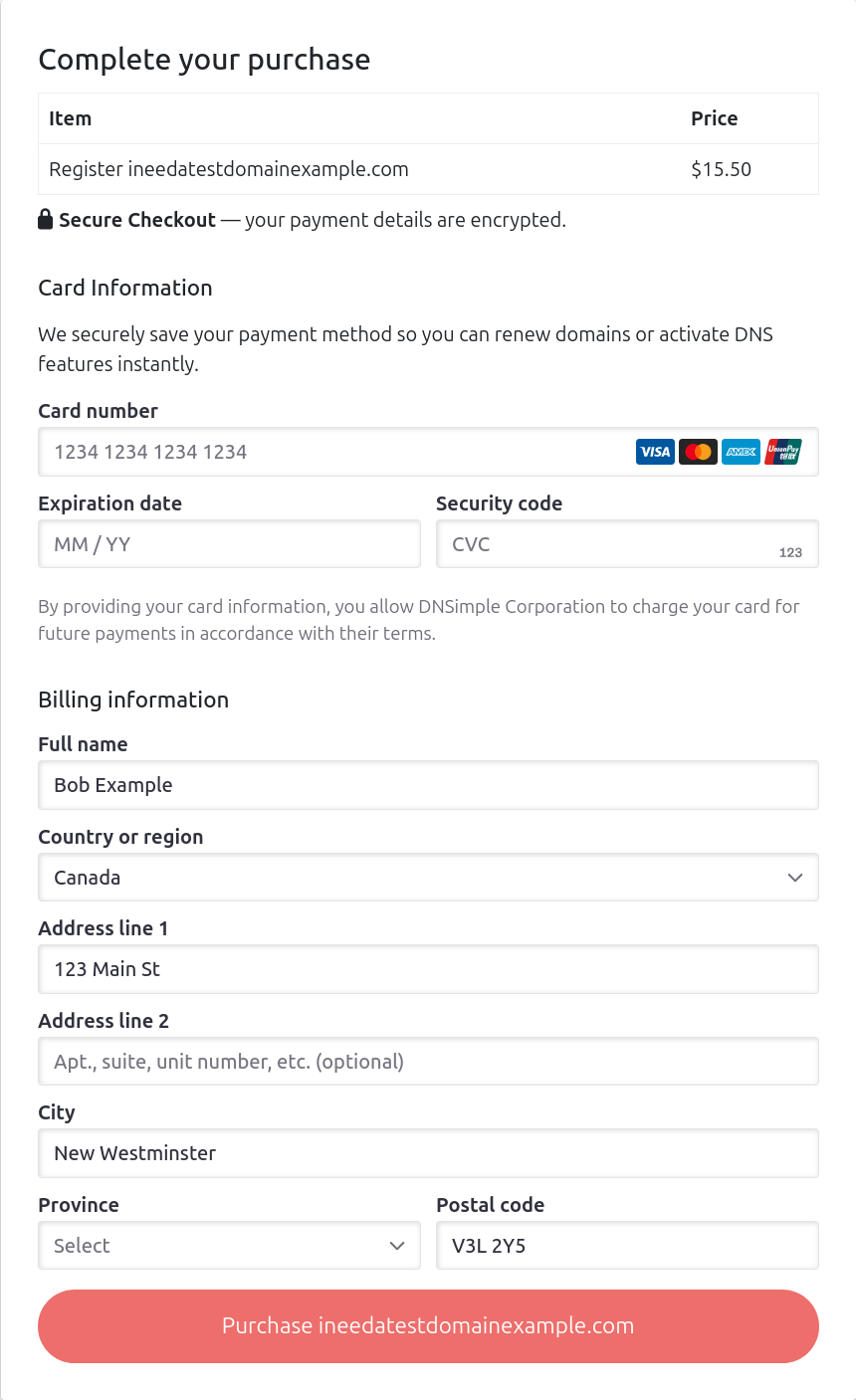Select the Full name field showing Bob Example

pos(428,785)
